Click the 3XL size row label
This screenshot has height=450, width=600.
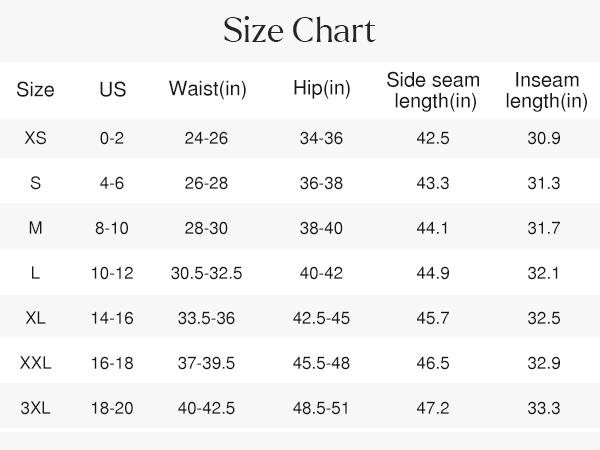click(x=35, y=408)
